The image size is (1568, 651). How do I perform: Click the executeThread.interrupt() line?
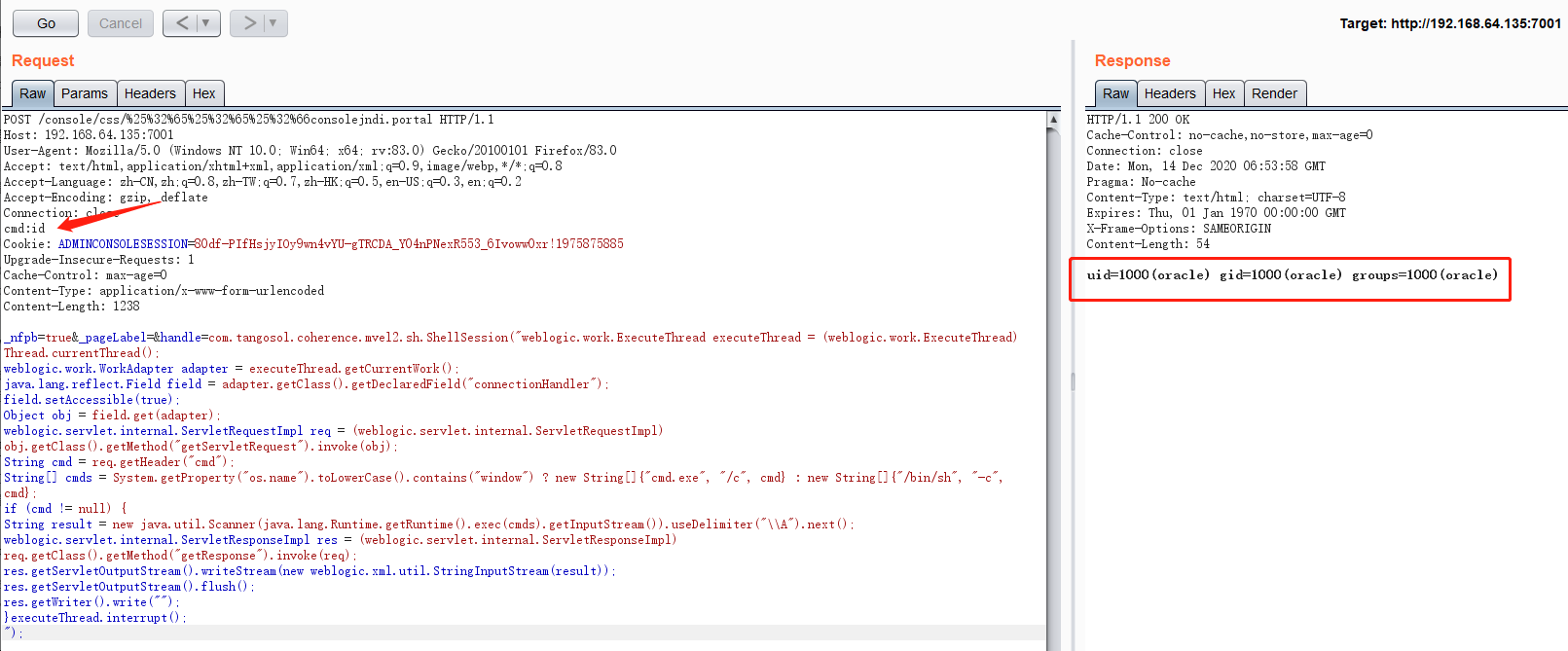[x=94, y=618]
